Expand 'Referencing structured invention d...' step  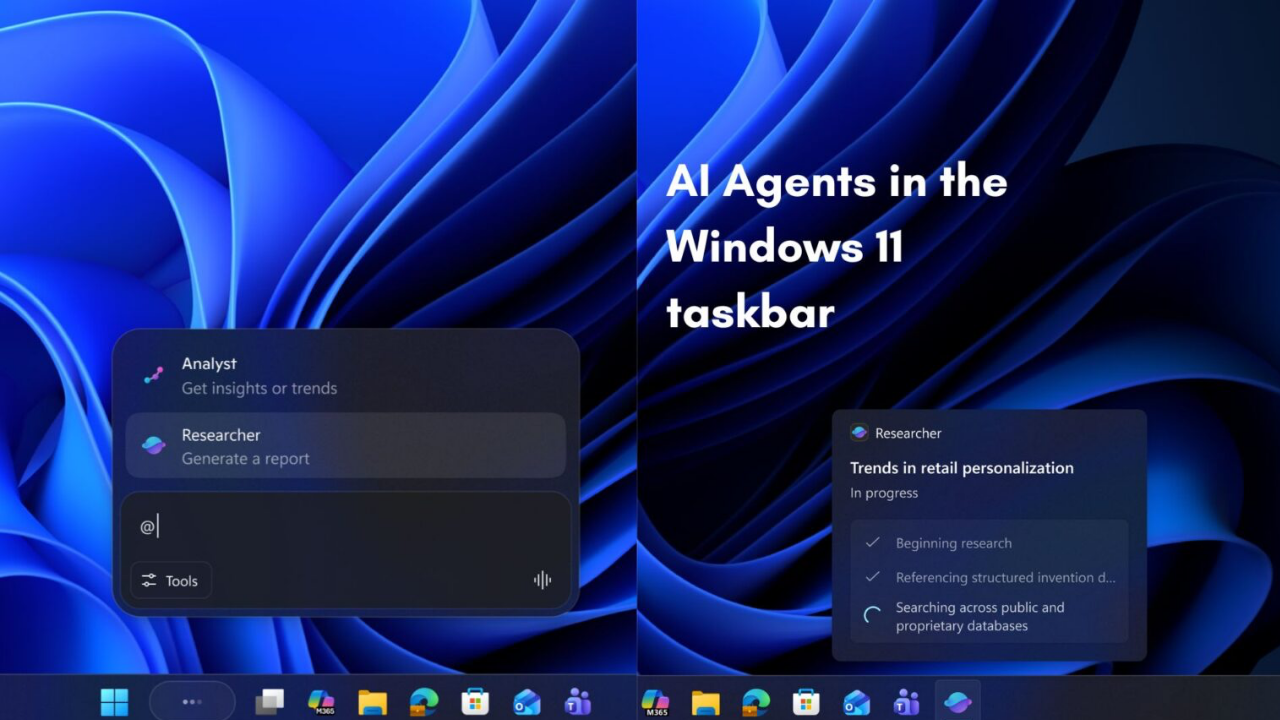(x=1004, y=577)
